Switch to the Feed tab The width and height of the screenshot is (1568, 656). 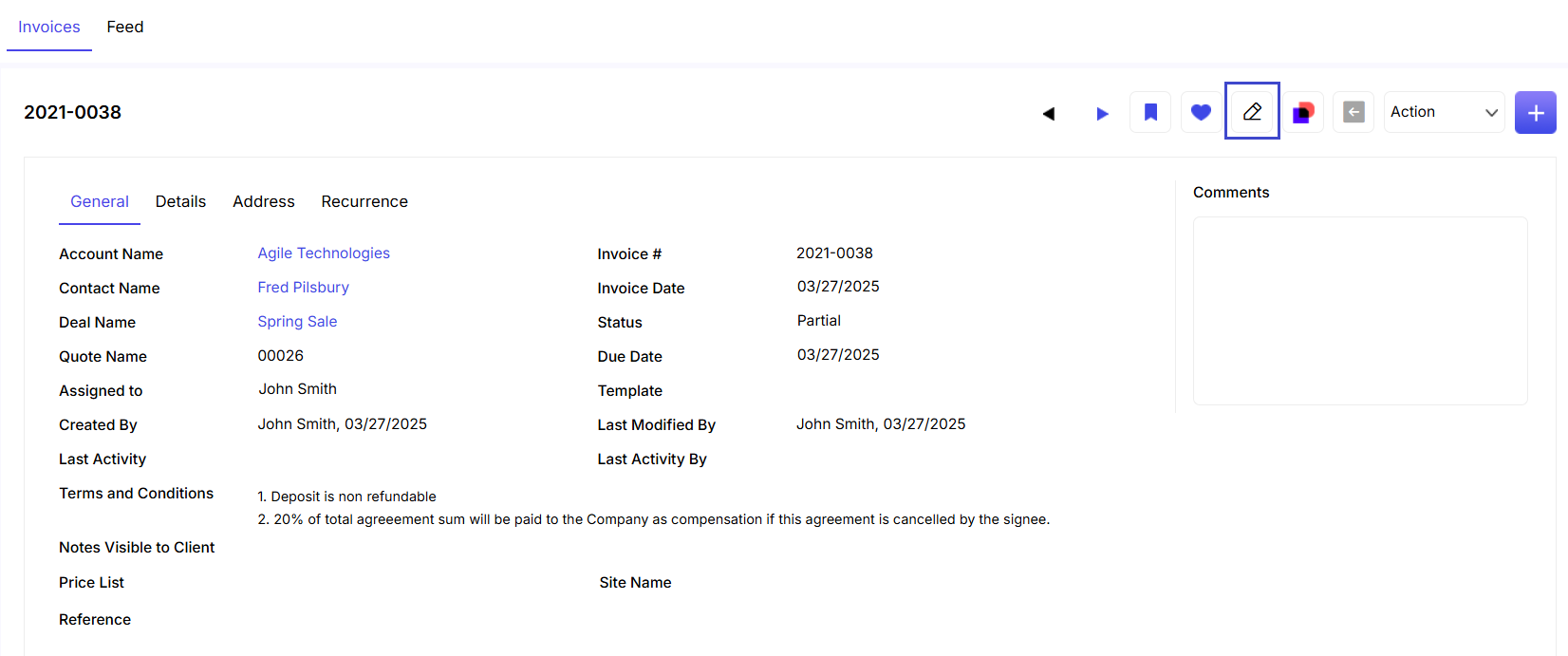click(125, 27)
